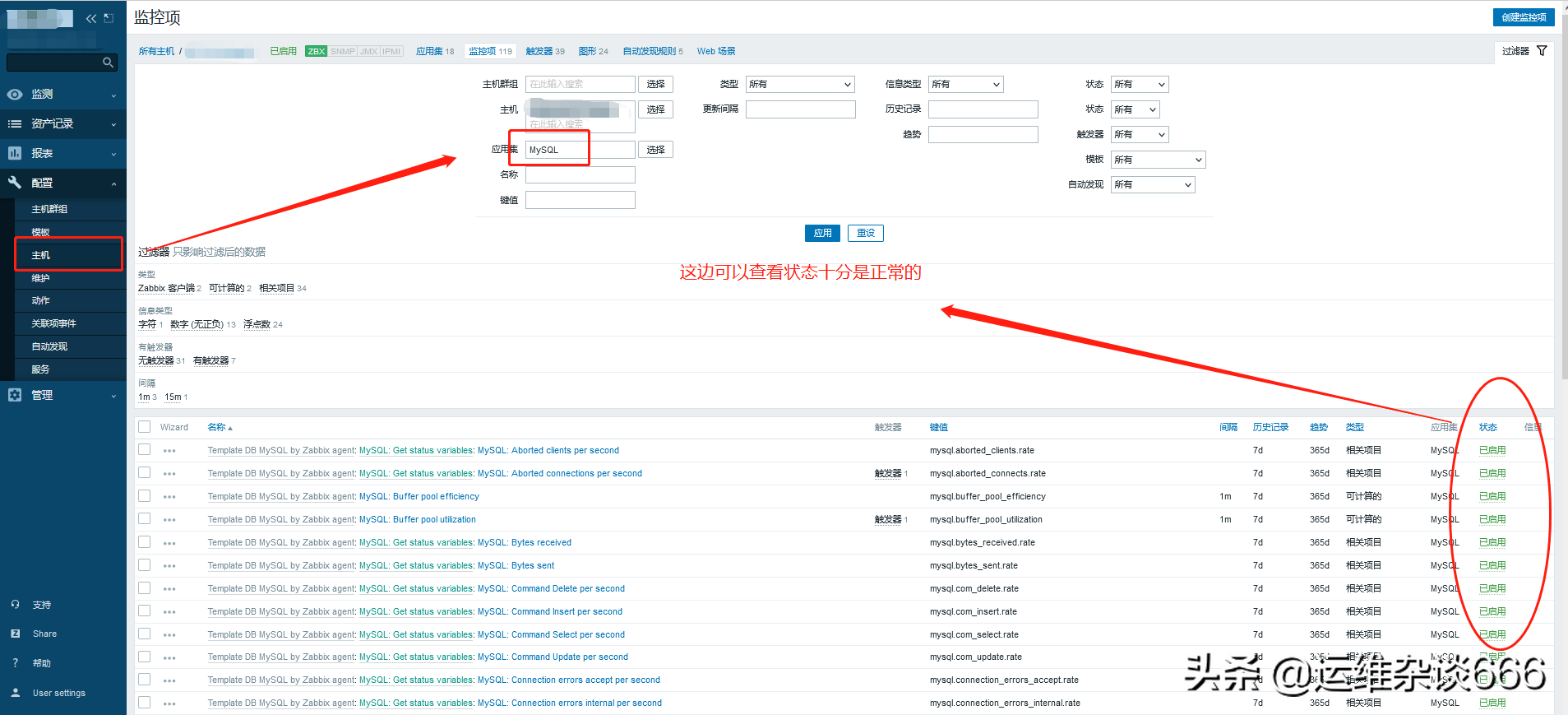
Task: Click 选择 button next to 主机群组
Action: tap(655, 84)
